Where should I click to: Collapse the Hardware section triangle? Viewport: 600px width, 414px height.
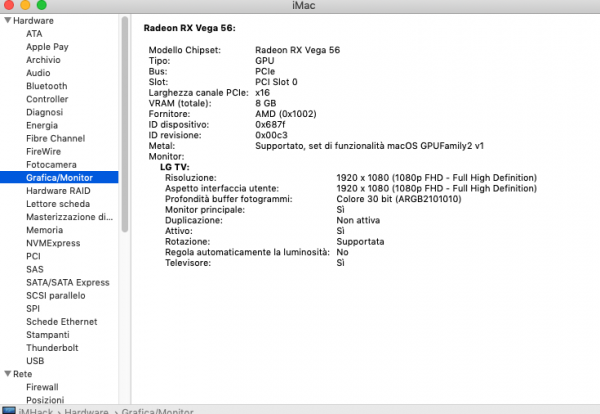point(7,20)
